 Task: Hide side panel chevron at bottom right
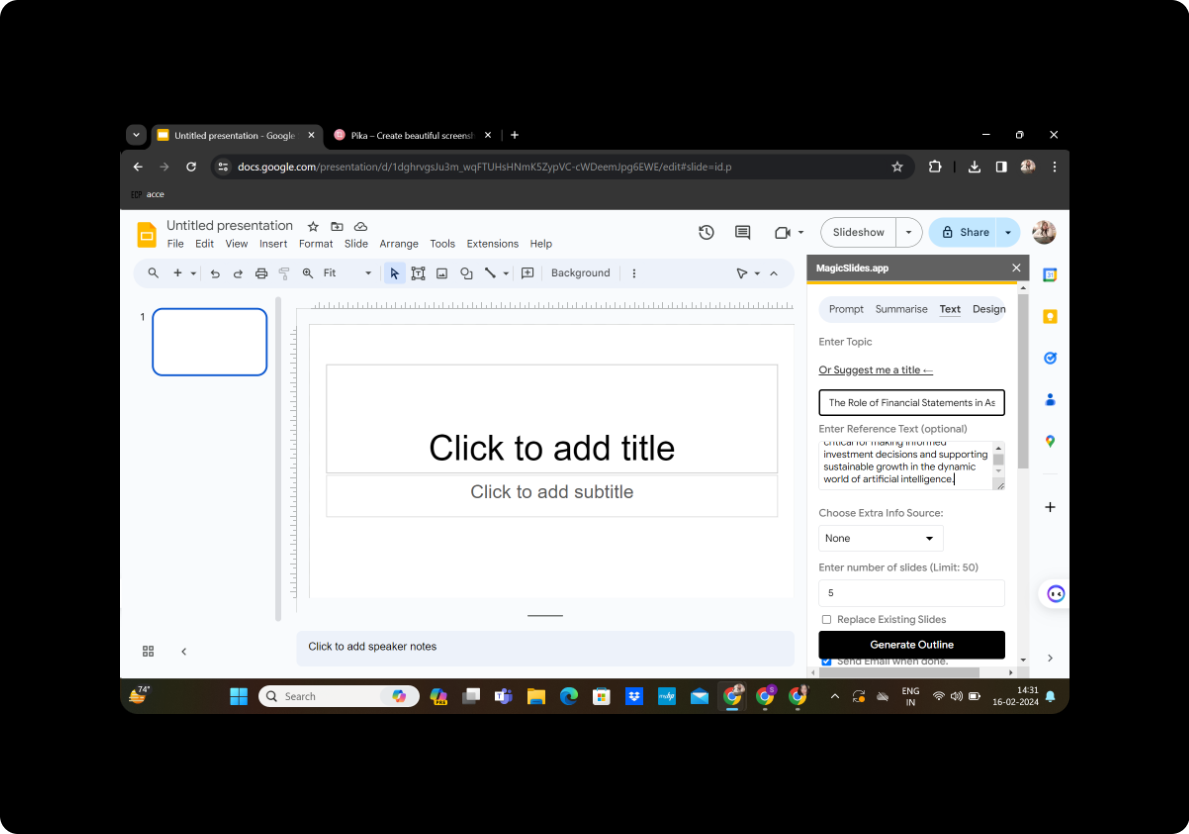pos(1050,658)
